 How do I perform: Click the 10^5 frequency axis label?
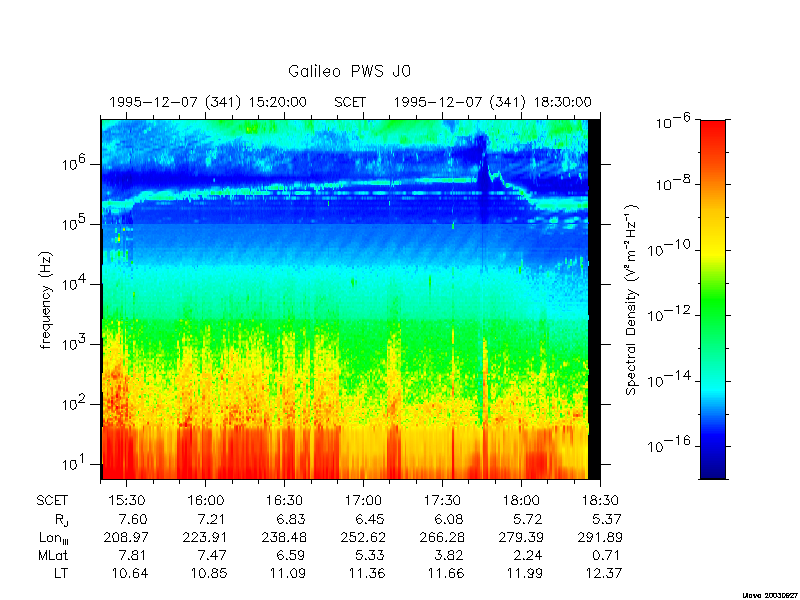(x=75, y=223)
